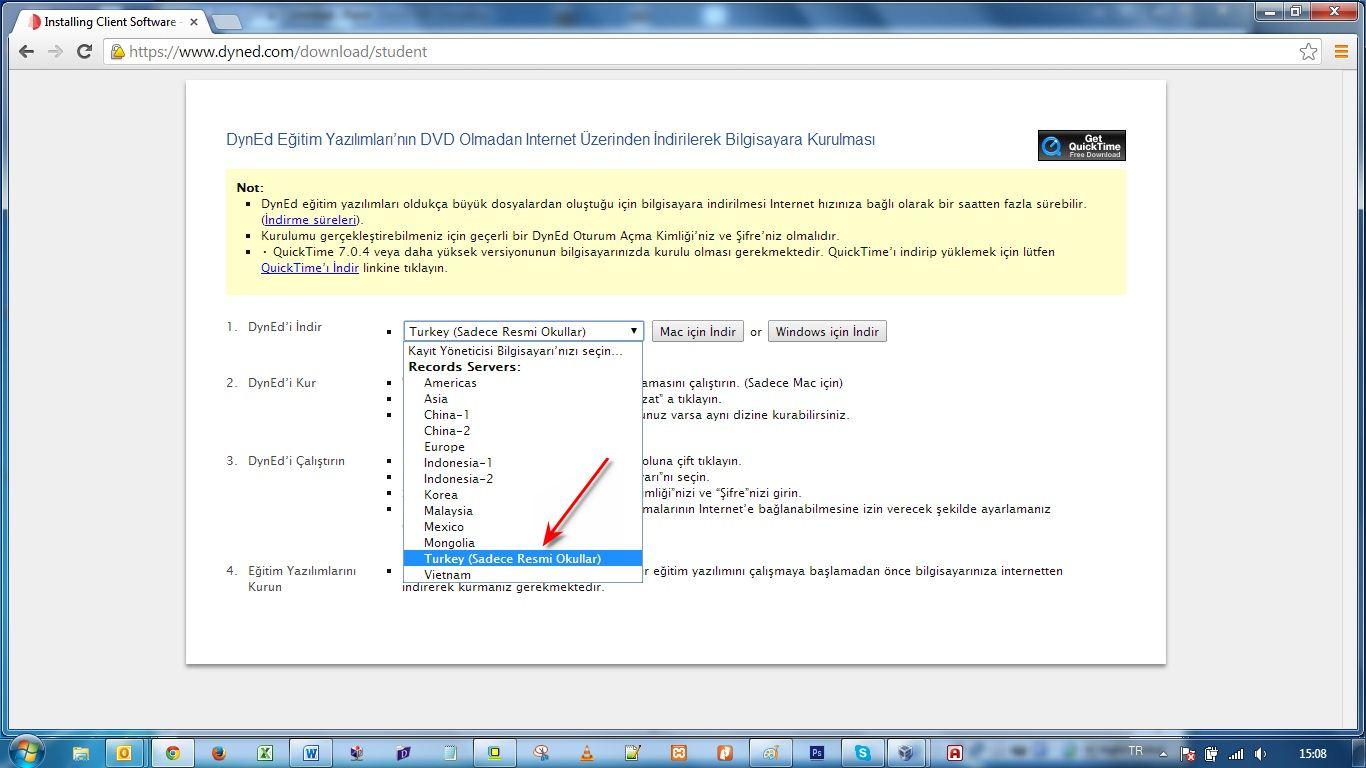Open the Windows Start menu
Image resolution: width=1366 pixels, height=768 pixels.
pyautogui.click(x=26, y=752)
